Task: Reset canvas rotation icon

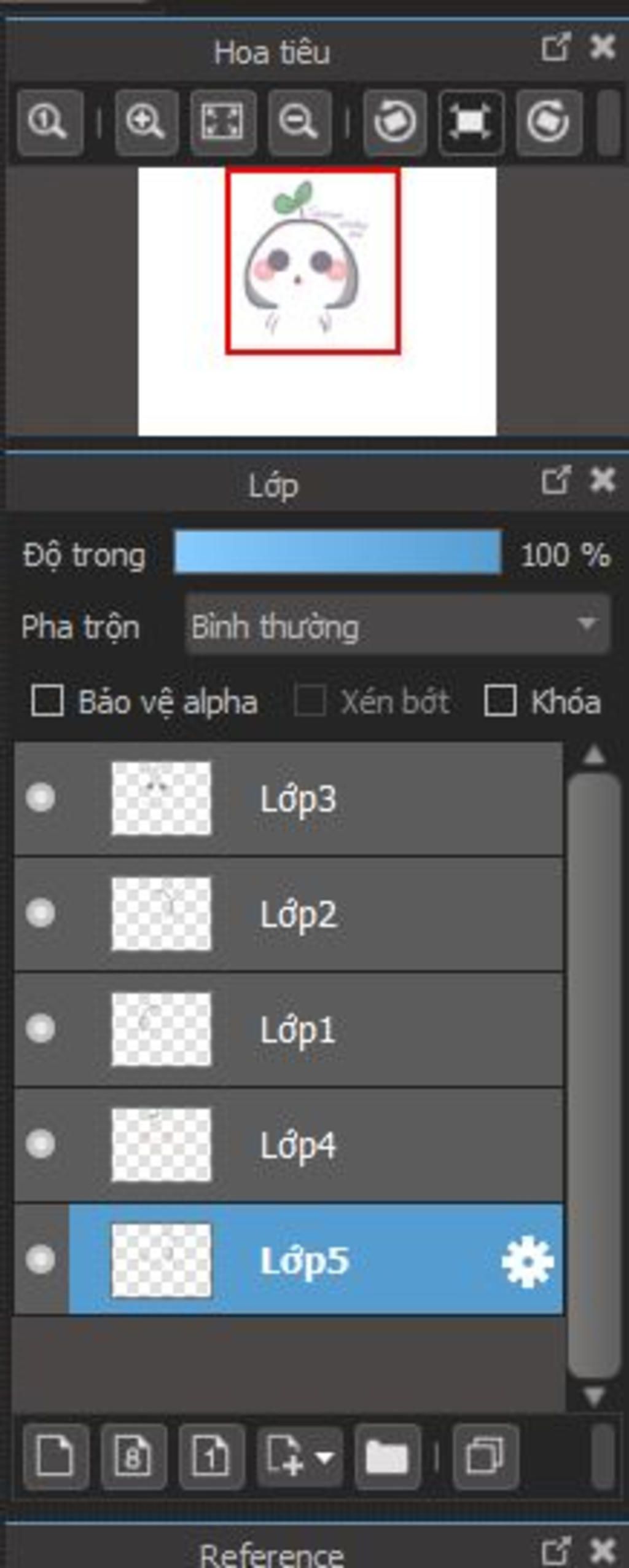Action: point(471,122)
